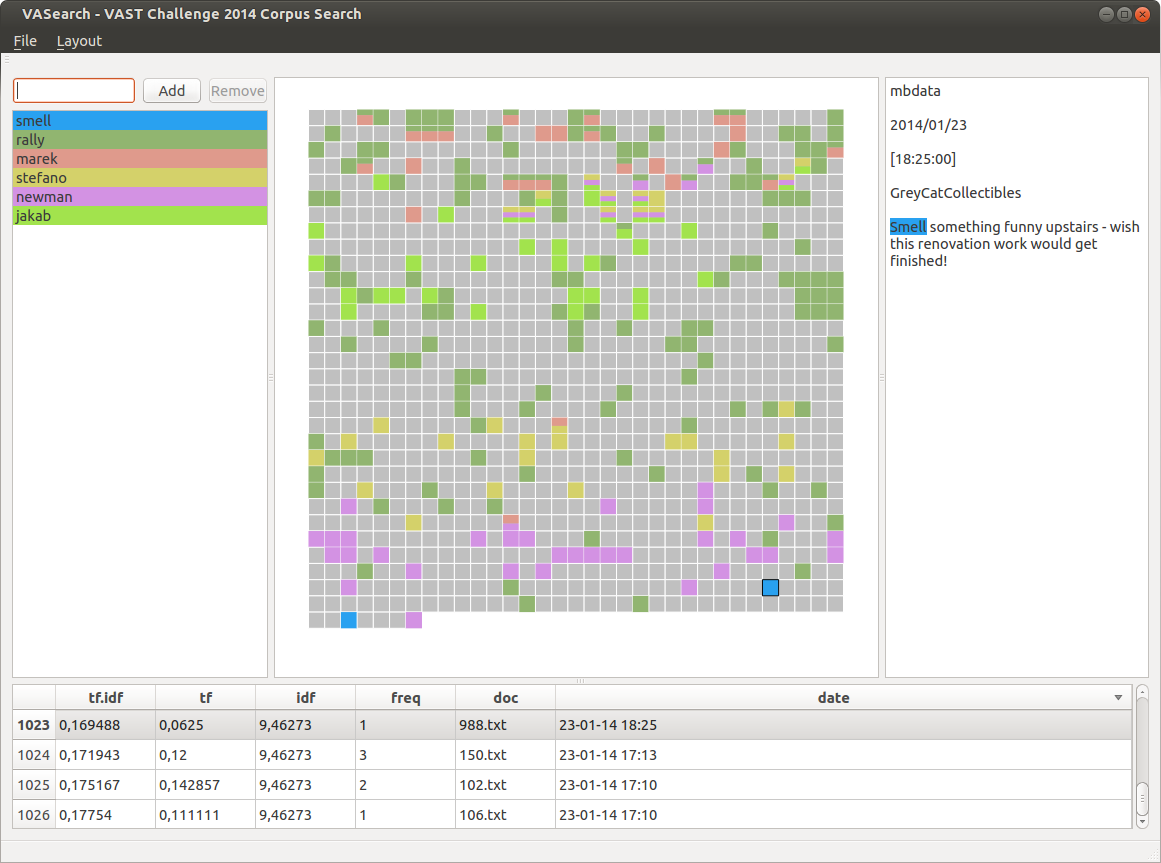
Task: Click the results table vertical scrollbar
Action: (1142, 756)
